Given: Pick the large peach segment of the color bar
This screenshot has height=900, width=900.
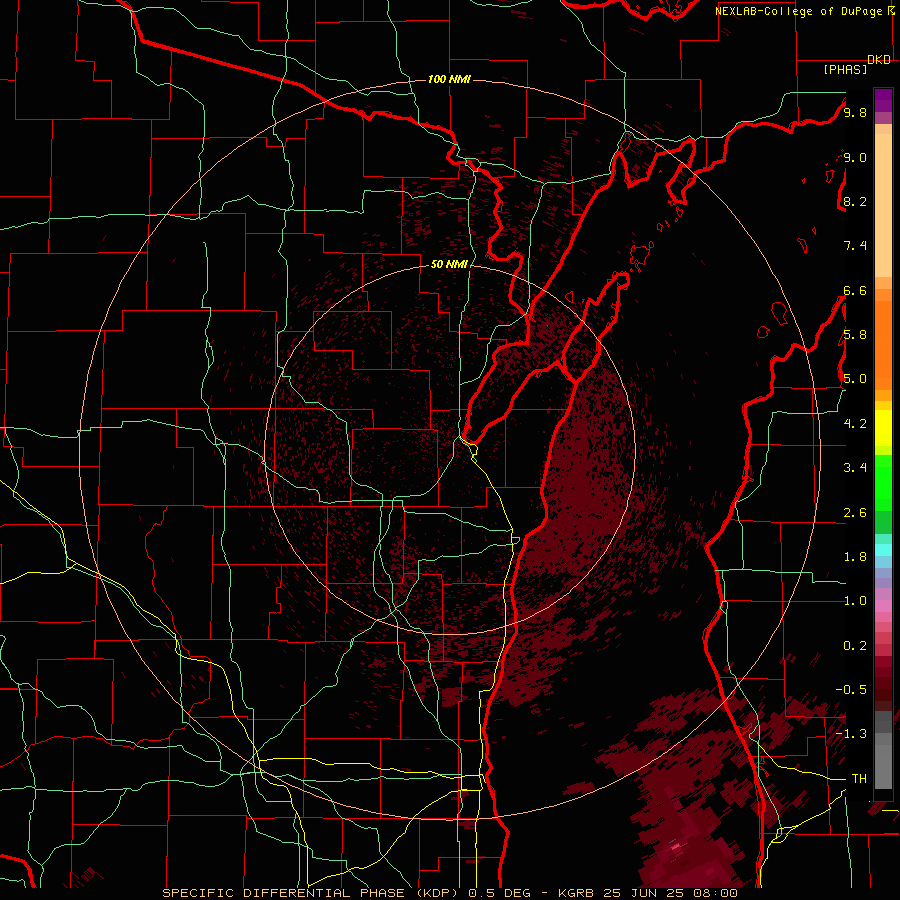Looking at the screenshot, I should pos(883,206).
